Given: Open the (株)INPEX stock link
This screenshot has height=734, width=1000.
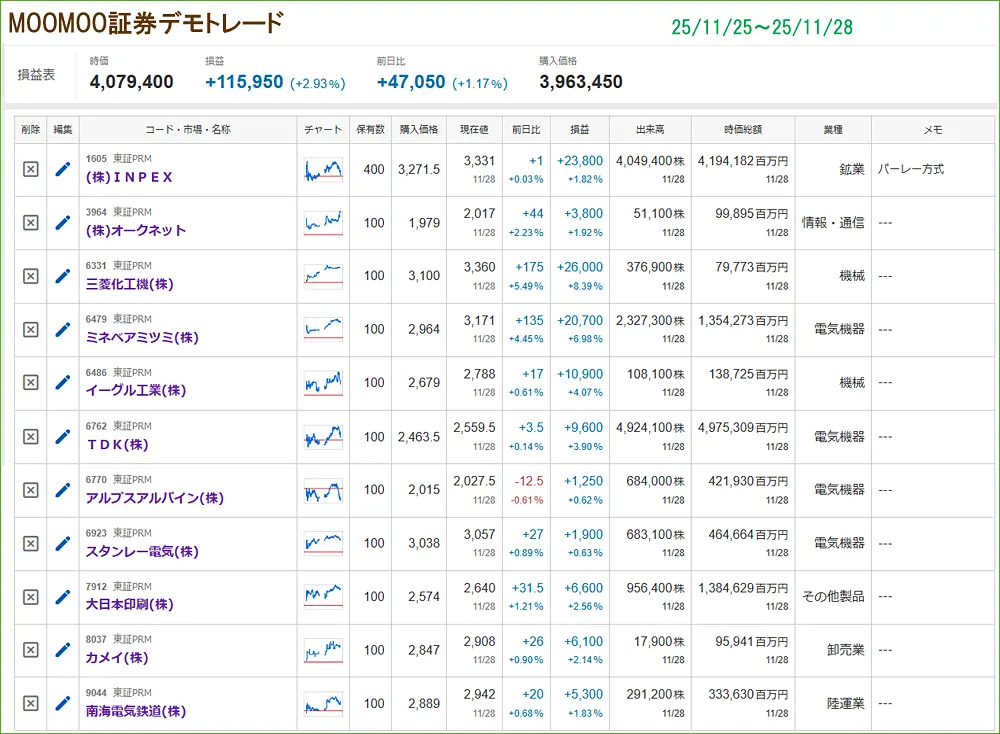Looking at the screenshot, I should pos(129,177).
